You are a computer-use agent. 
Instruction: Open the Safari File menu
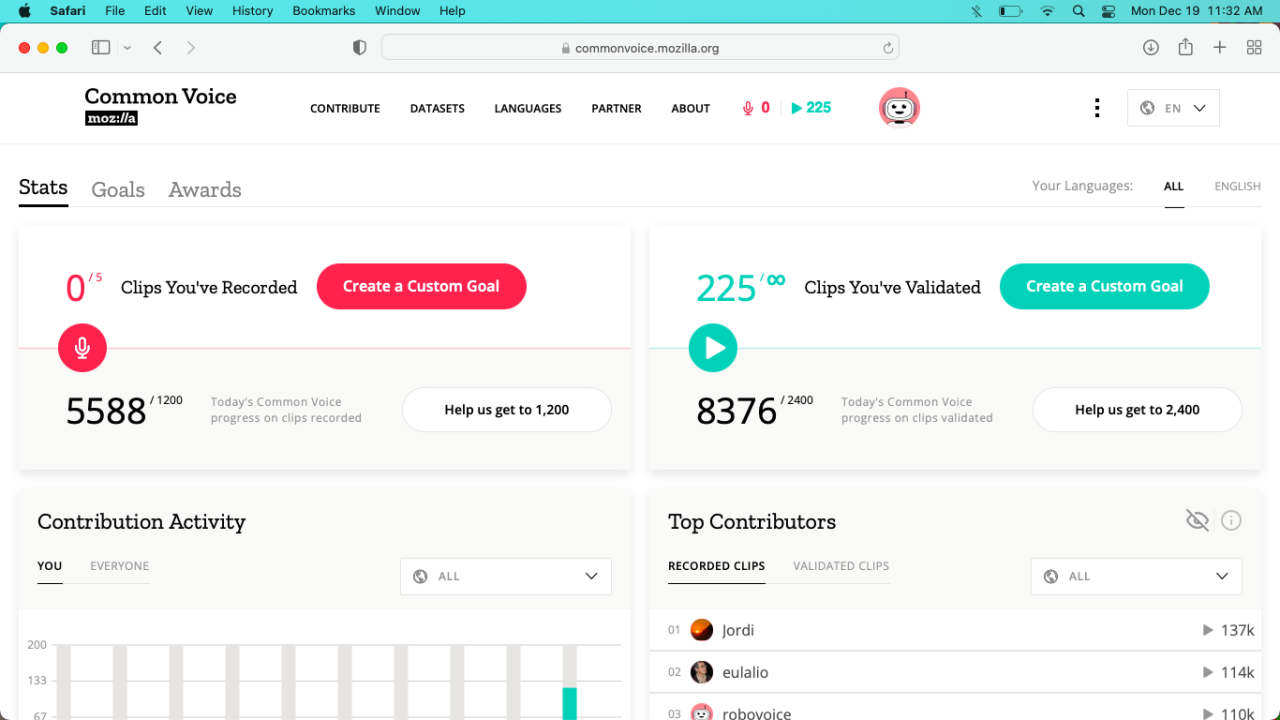tap(115, 11)
